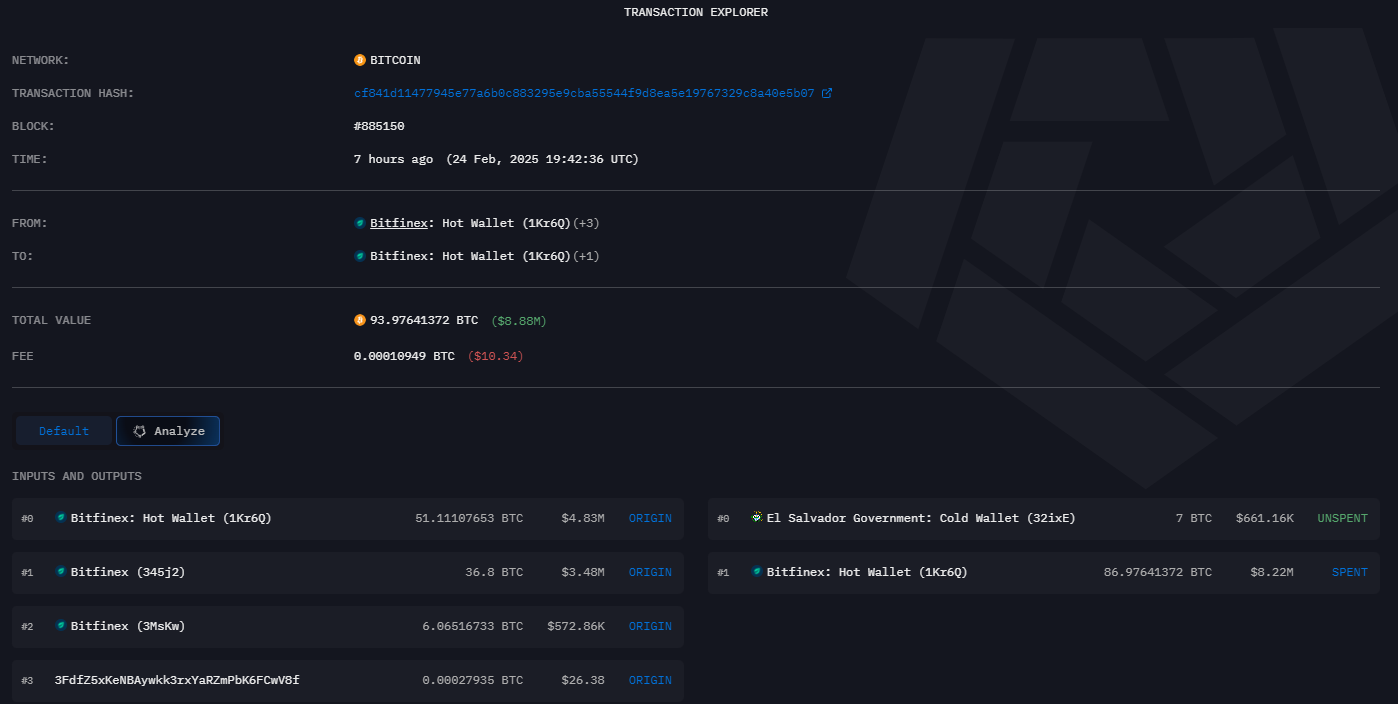Click the Bitcoin network icon

(360, 60)
